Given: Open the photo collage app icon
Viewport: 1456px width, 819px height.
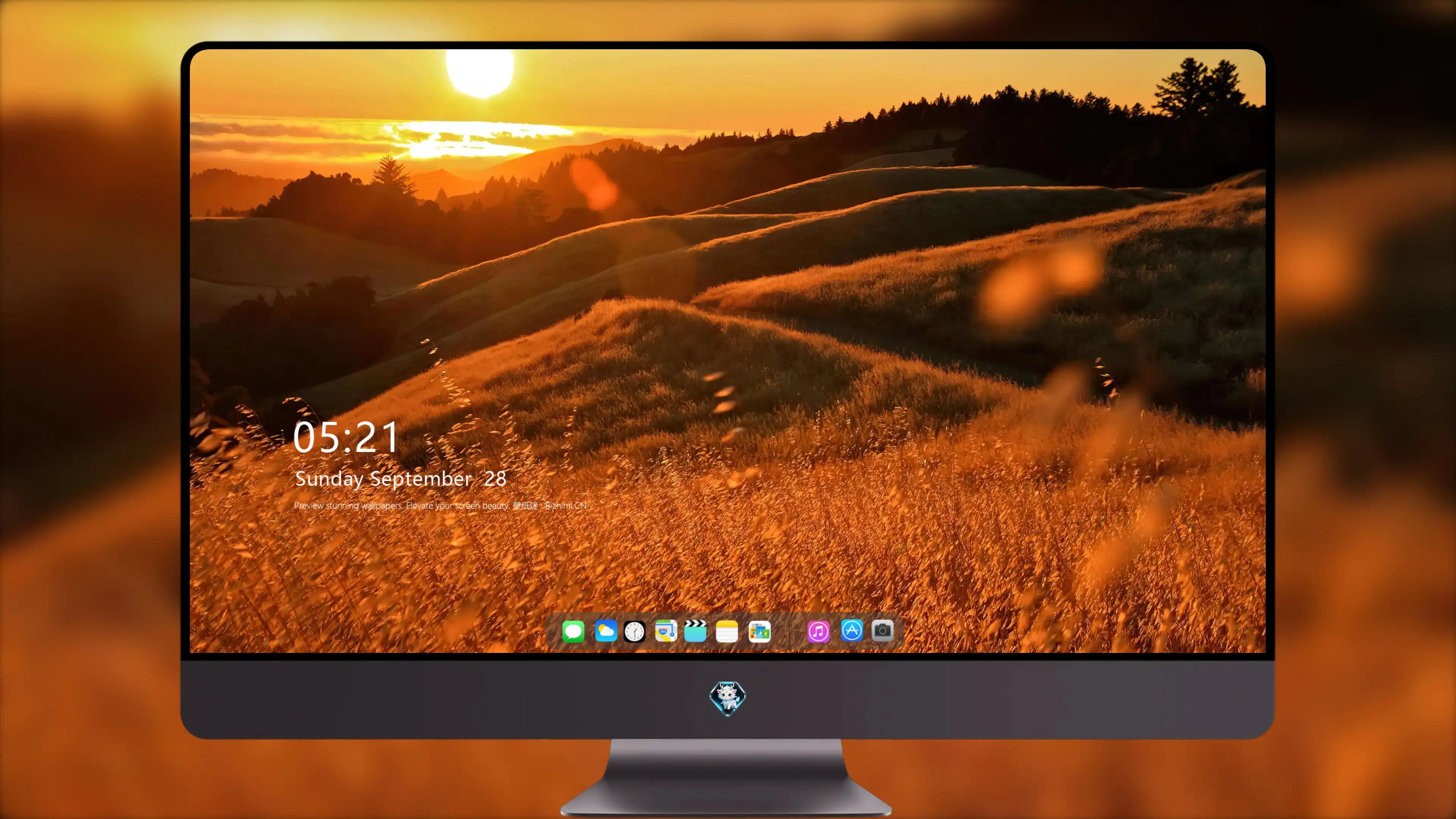Looking at the screenshot, I should pyautogui.click(x=759, y=631).
